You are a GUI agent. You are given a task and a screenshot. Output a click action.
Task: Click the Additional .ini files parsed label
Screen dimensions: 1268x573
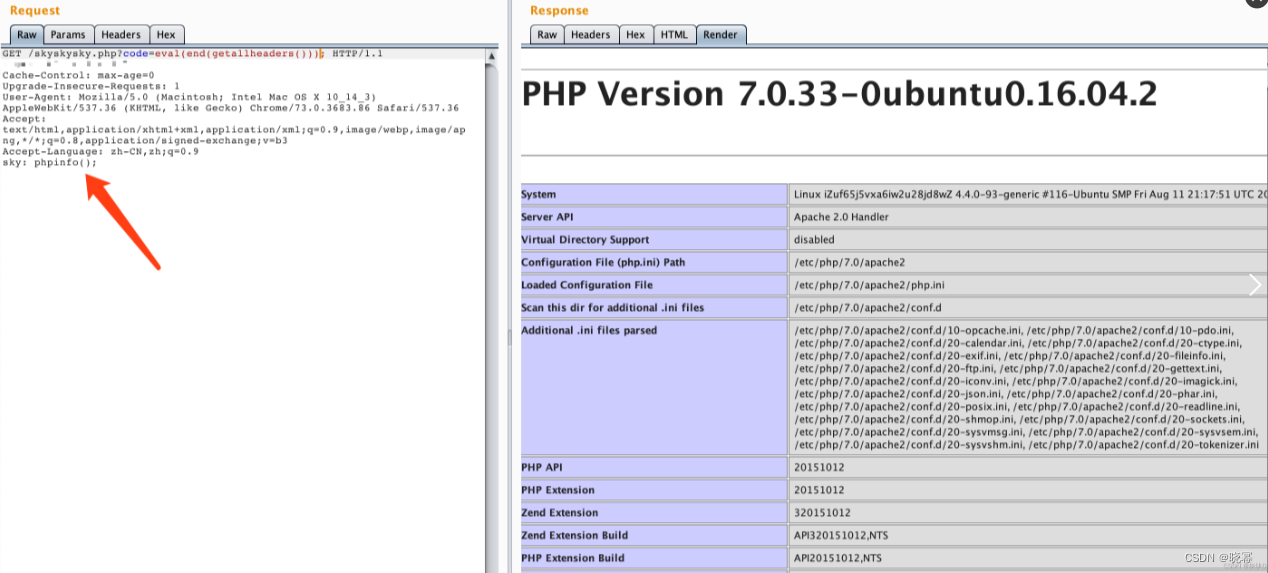[589, 331]
